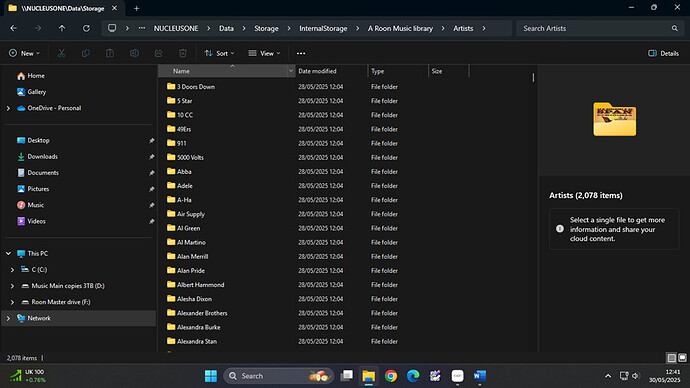Click the Rename toolbar icon
The image size is (690, 388).
pos(134,53)
